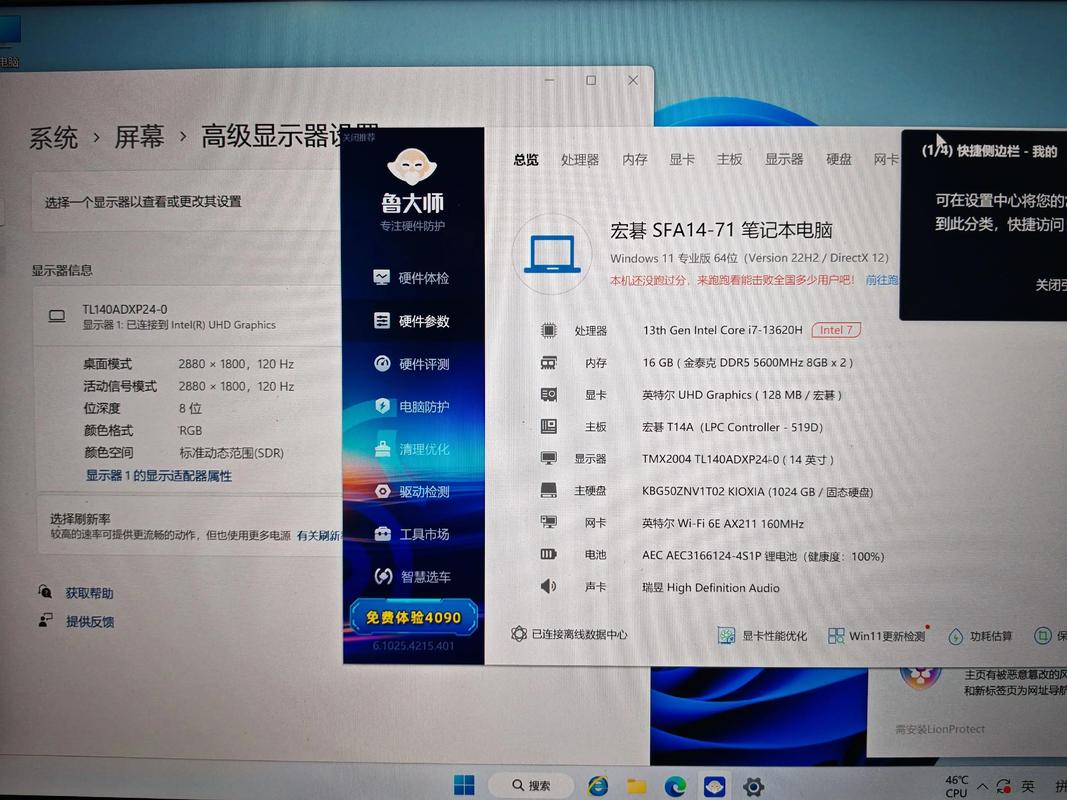Screen dimensions: 1067x800
Task: Click the 网卡 network card row icon
Action: click(548, 522)
